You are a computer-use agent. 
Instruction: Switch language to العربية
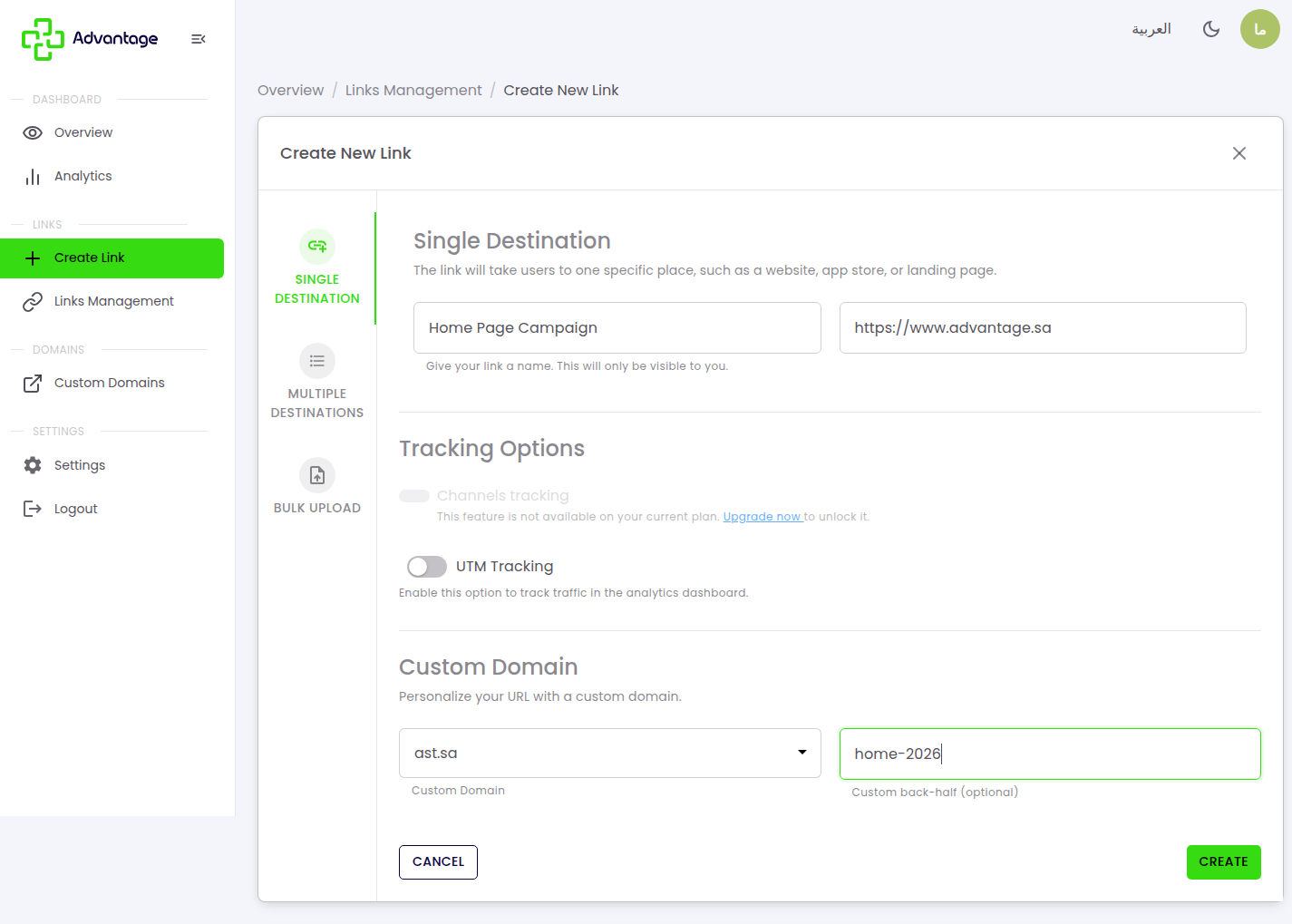(x=1151, y=29)
